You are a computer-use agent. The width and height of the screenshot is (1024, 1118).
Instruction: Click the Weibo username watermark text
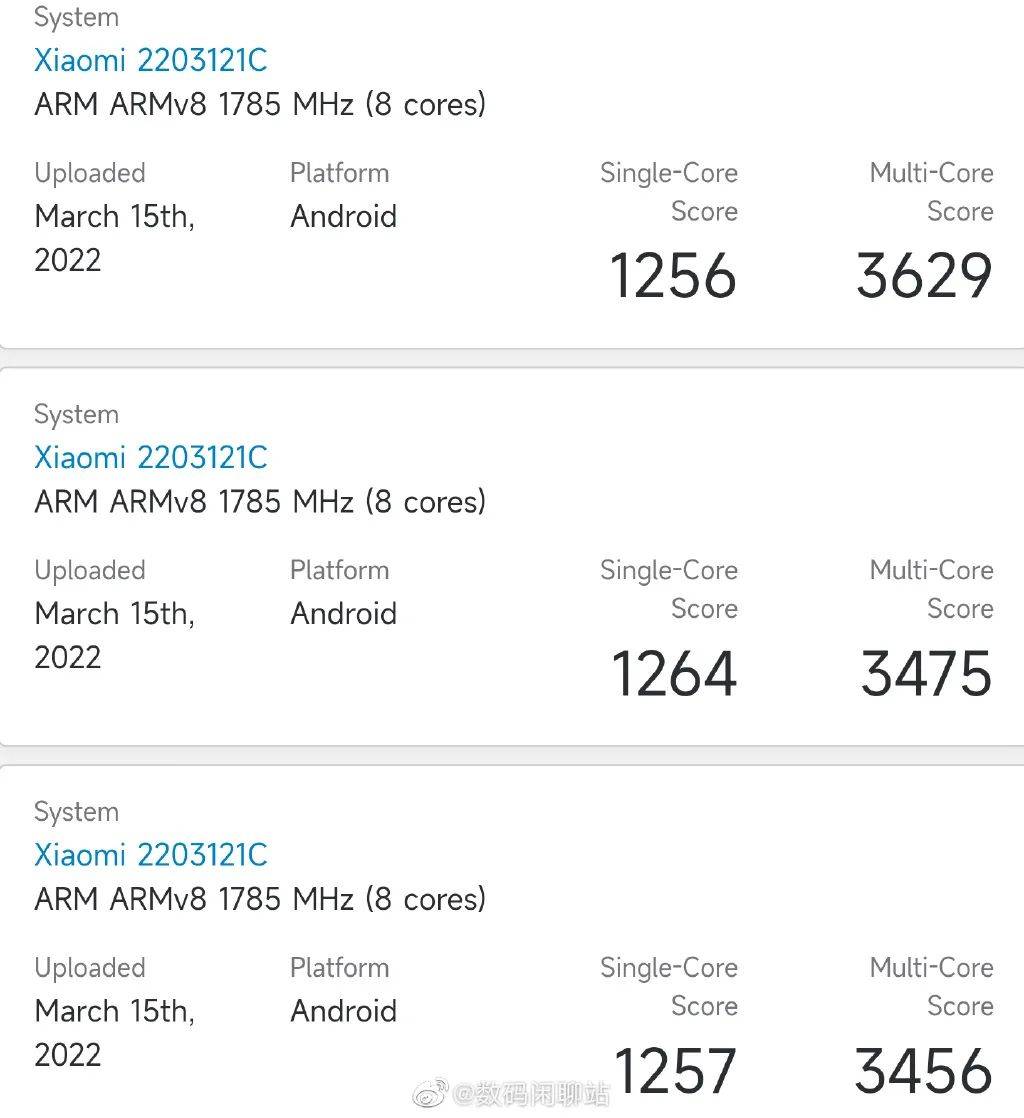pyautogui.click(x=531, y=1094)
